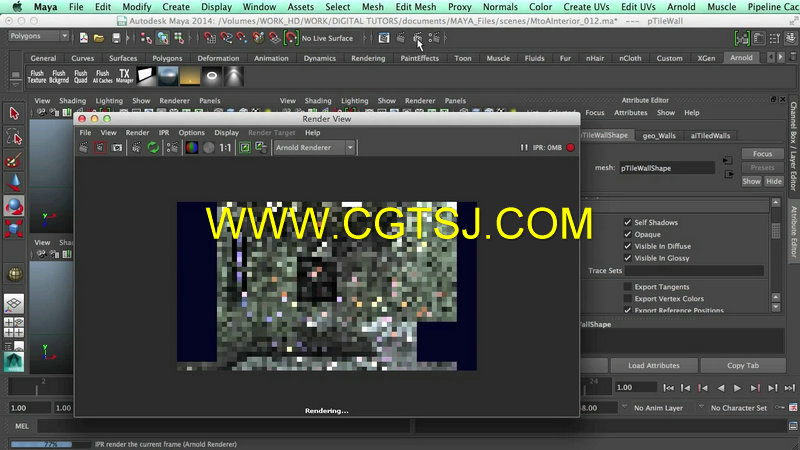Open Render Settings icon on status line

point(434,38)
